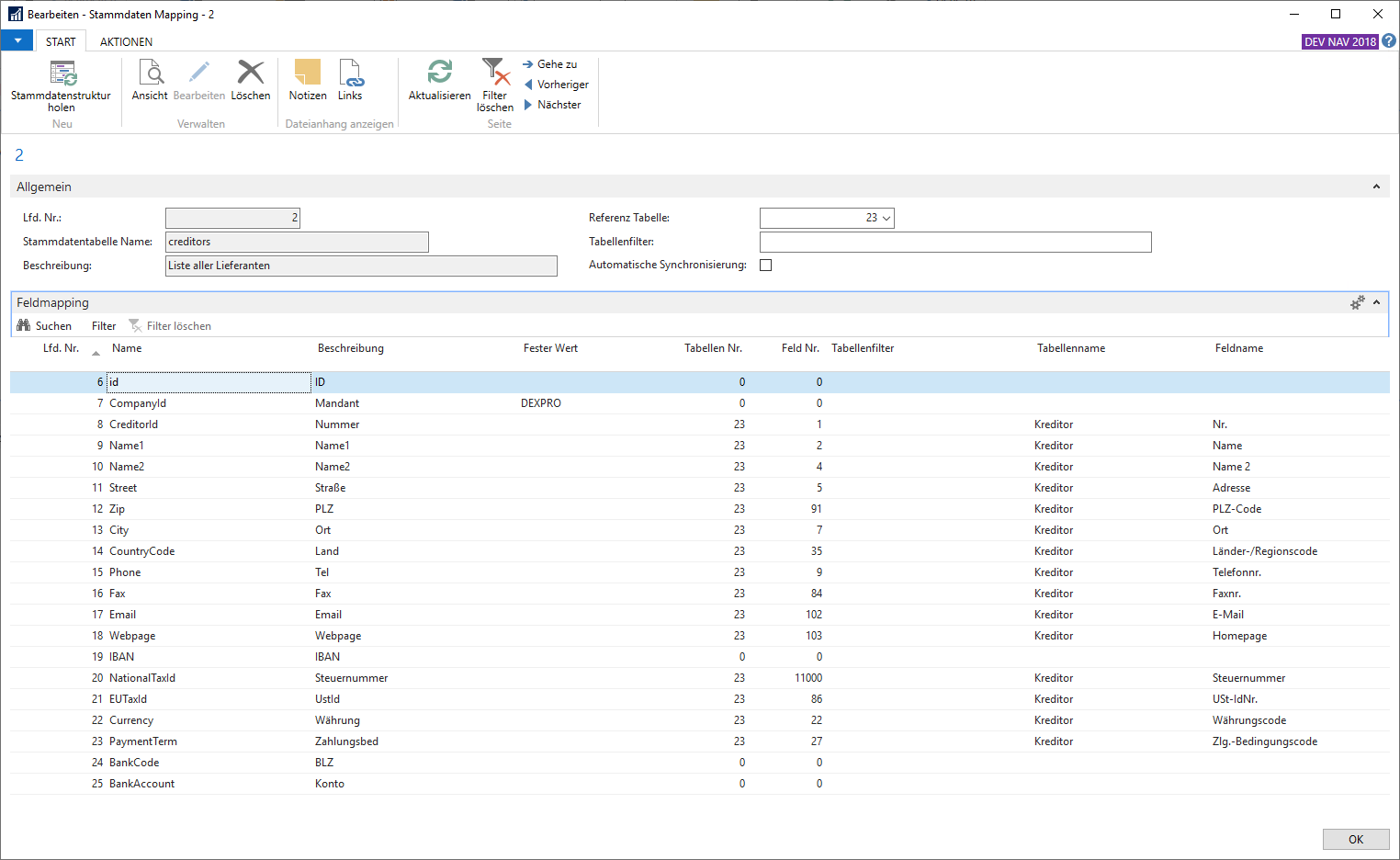1400x860 pixels.
Task: Click the Beschreibung field
Action: coord(361,266)
